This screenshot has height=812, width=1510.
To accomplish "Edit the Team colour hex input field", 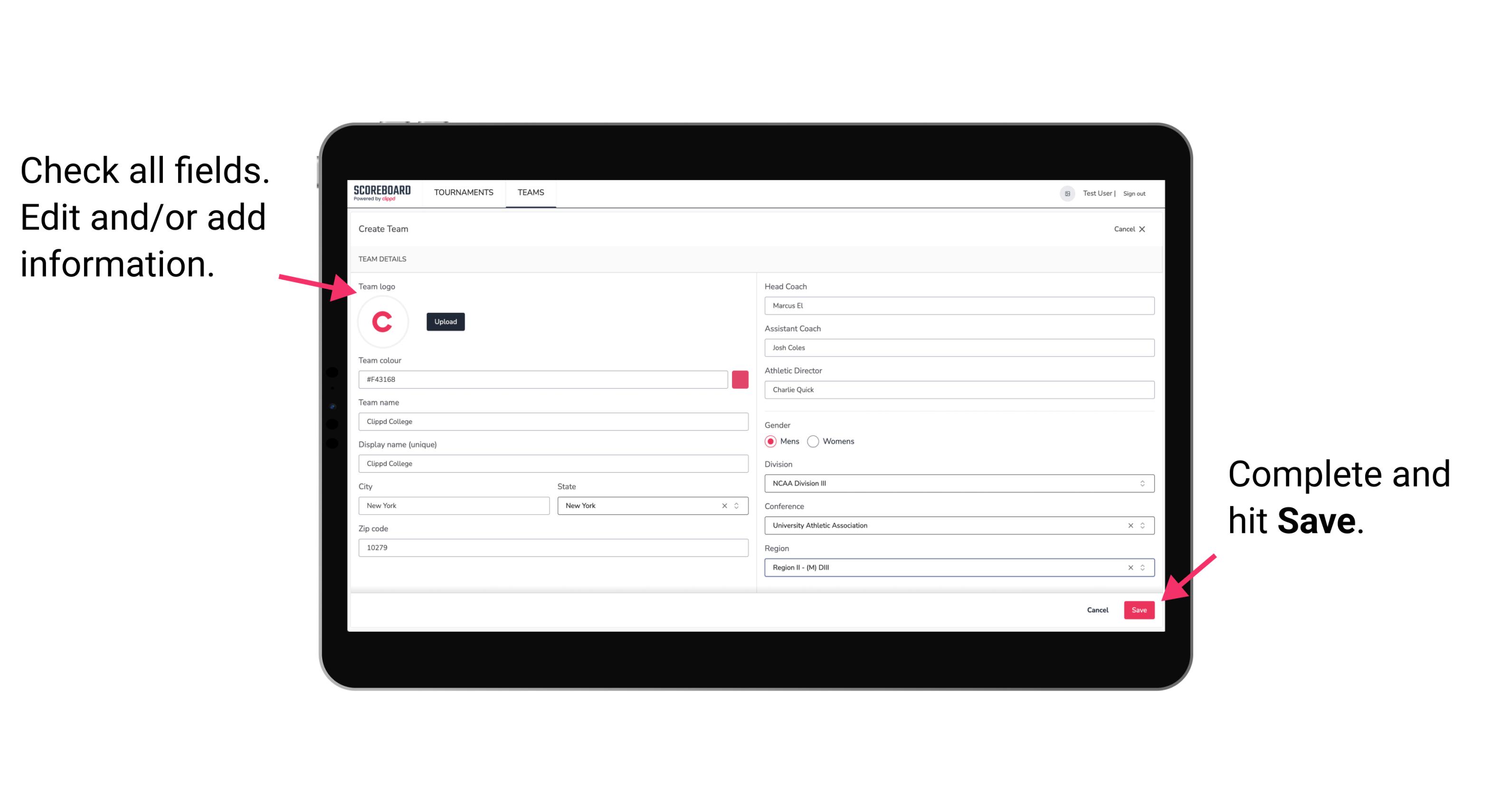I will (x=544, y=379).
